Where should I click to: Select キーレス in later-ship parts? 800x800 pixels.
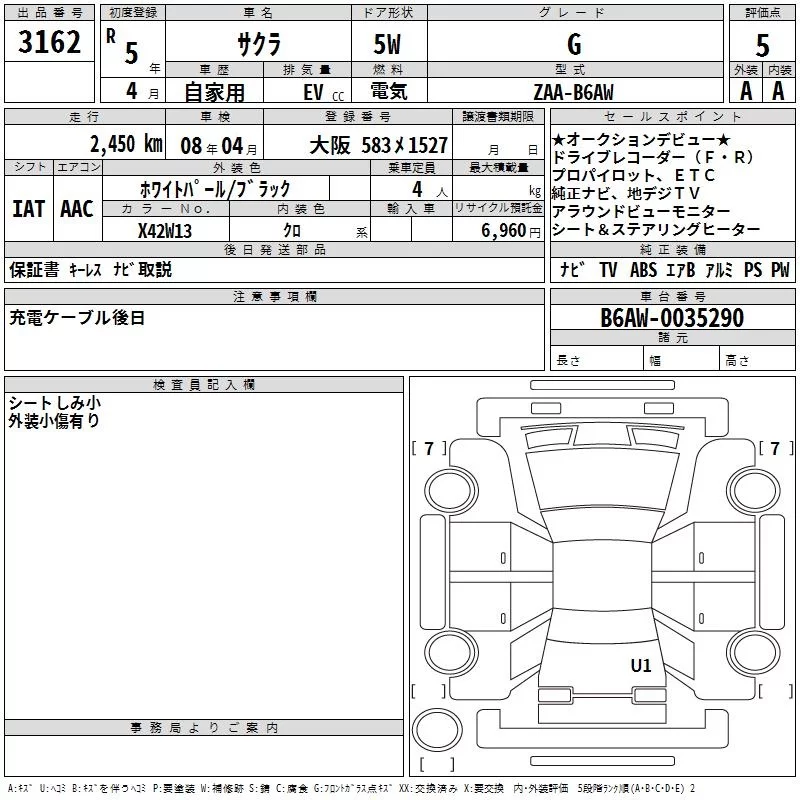[x=85, y=269]
